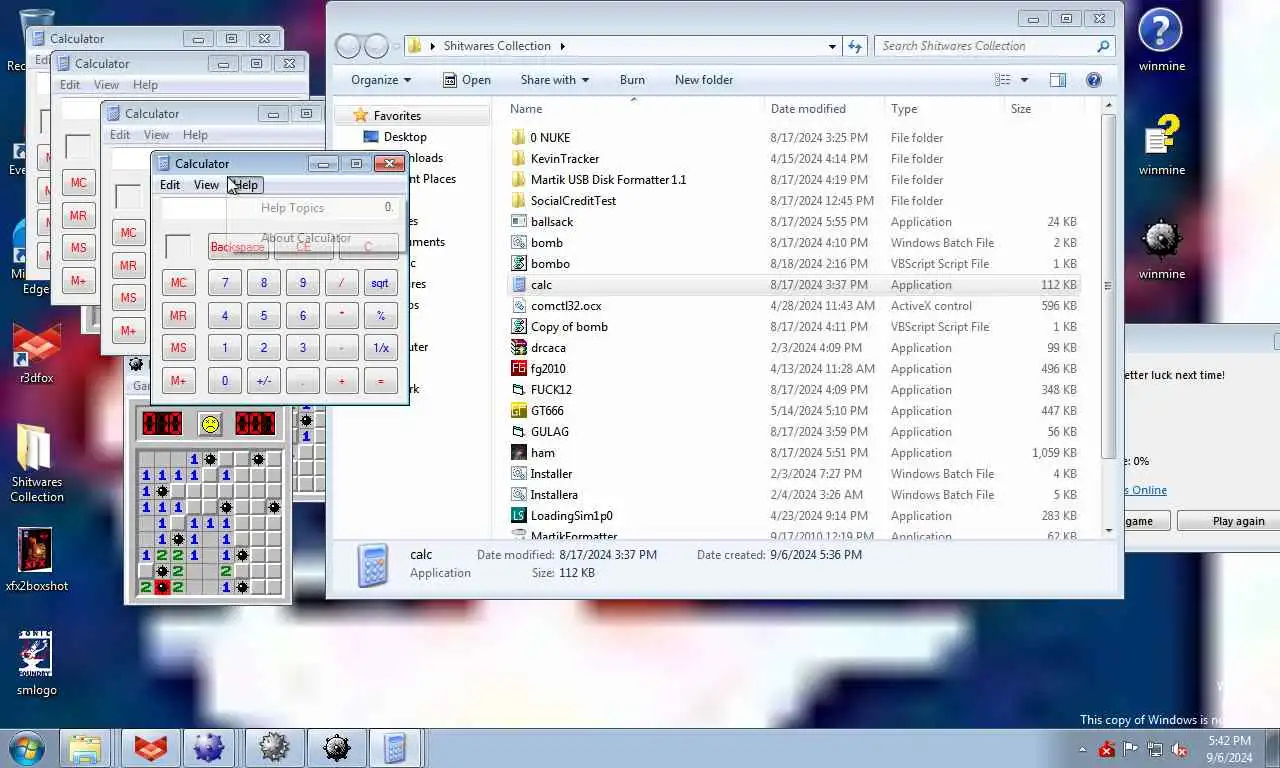Select Favorites in navigation pane
Viewport: 1280px width, 768px height.
click(397, 116)
